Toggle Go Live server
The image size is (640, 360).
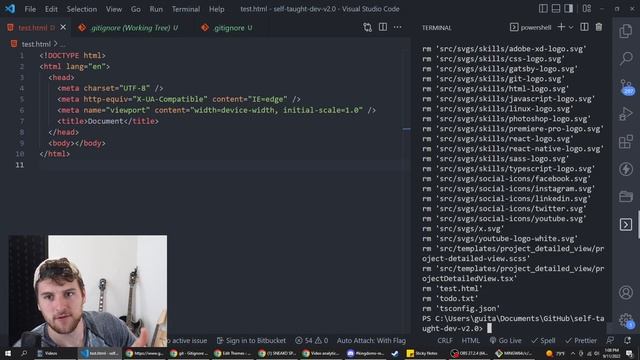click(505, 340)
